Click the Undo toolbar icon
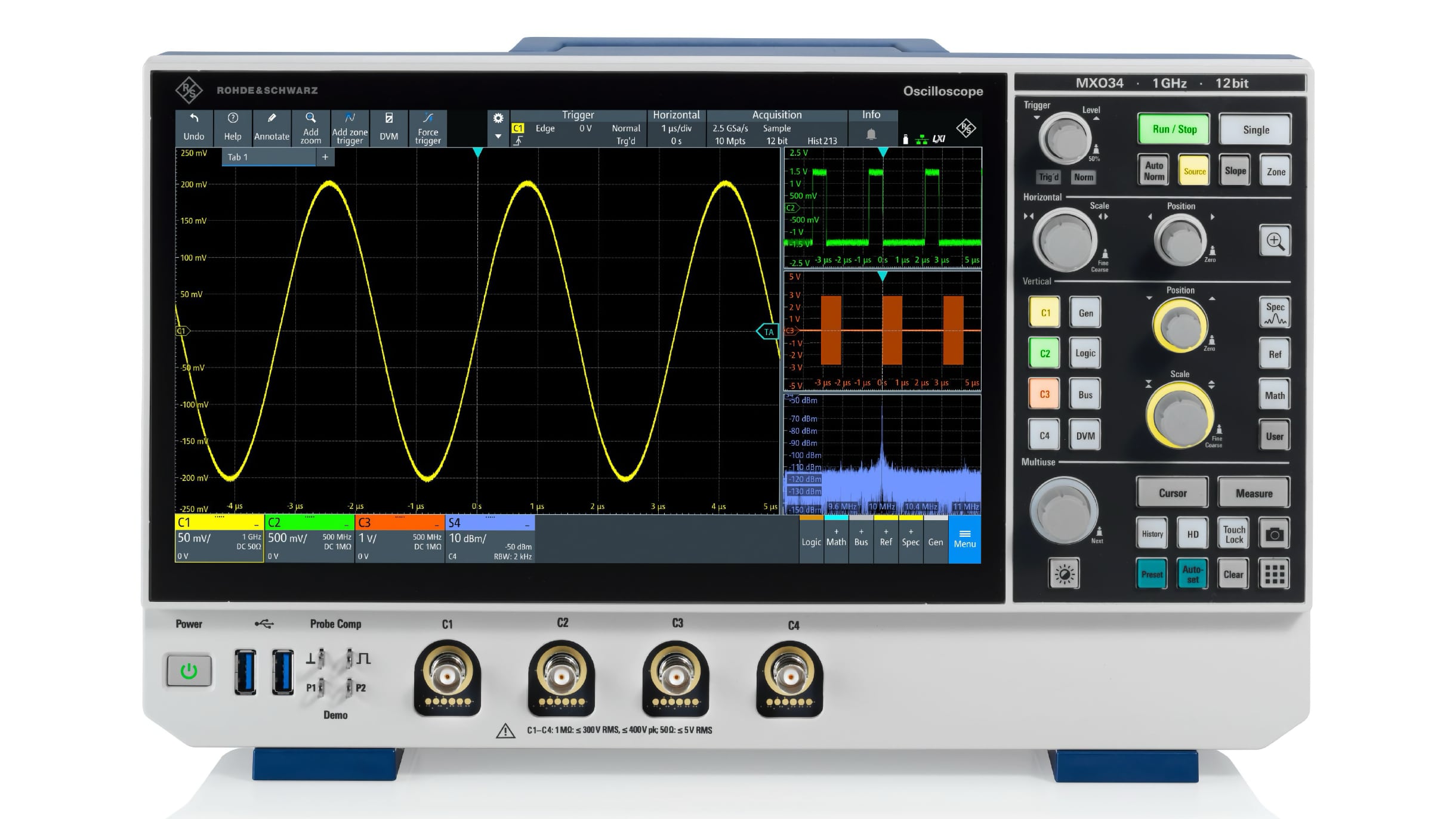The height and width of the screenshot is (819, 1456). pyautogui.click(x=193, y=128)
